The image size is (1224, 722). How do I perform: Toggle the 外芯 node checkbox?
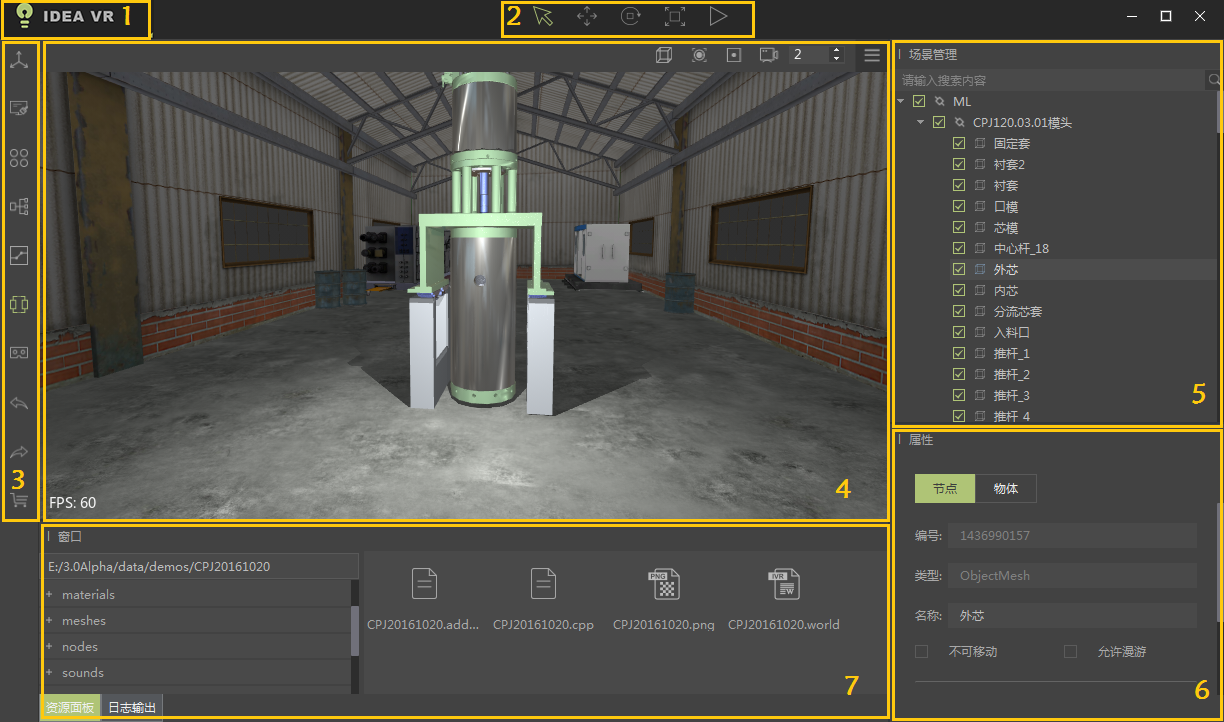959,269
